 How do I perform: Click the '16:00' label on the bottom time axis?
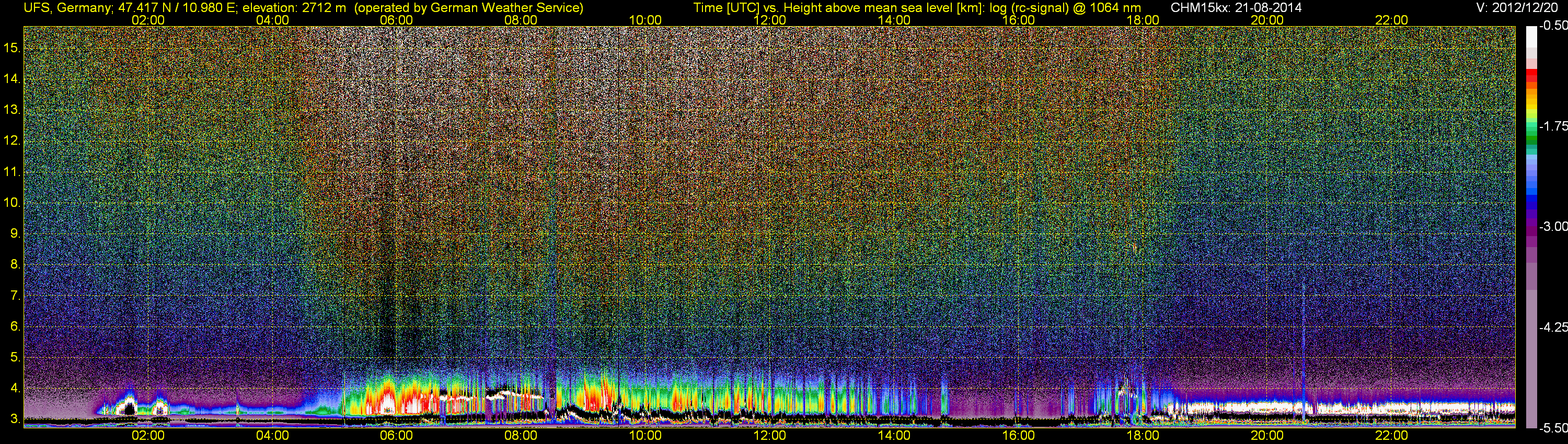click(1018, 436)
